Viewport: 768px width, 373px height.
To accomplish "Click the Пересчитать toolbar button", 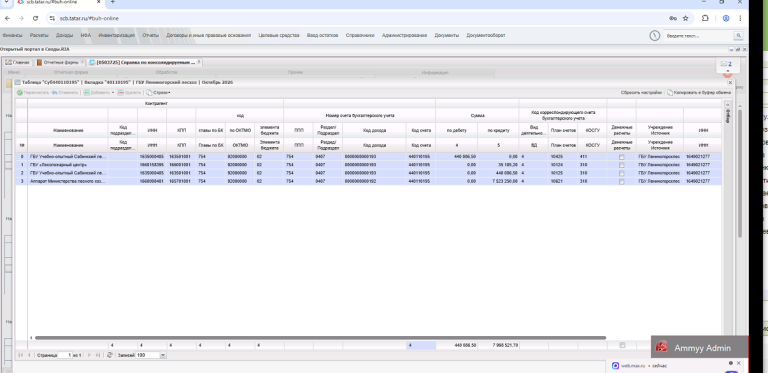I will 33,93.
